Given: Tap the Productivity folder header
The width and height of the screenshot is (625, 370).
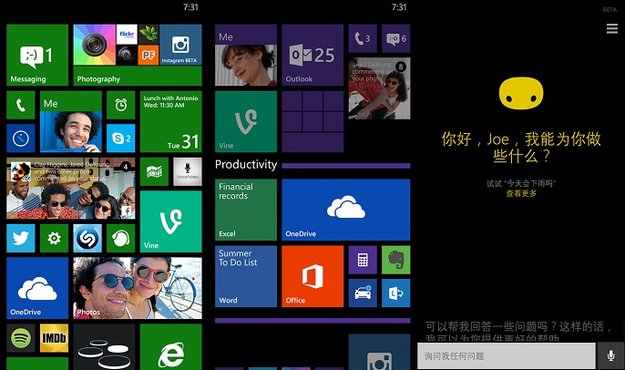Looking at the screenshot, I should [x=246, y=165].
